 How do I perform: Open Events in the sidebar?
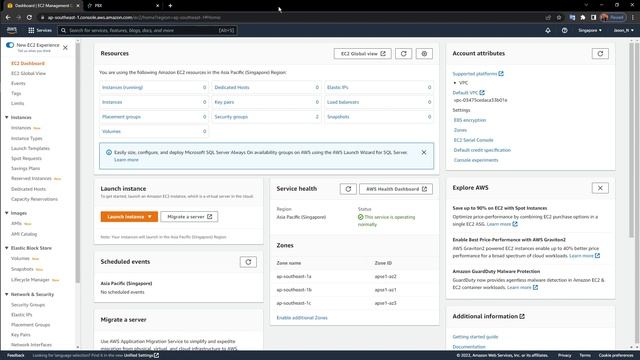(x=18, y=83)
